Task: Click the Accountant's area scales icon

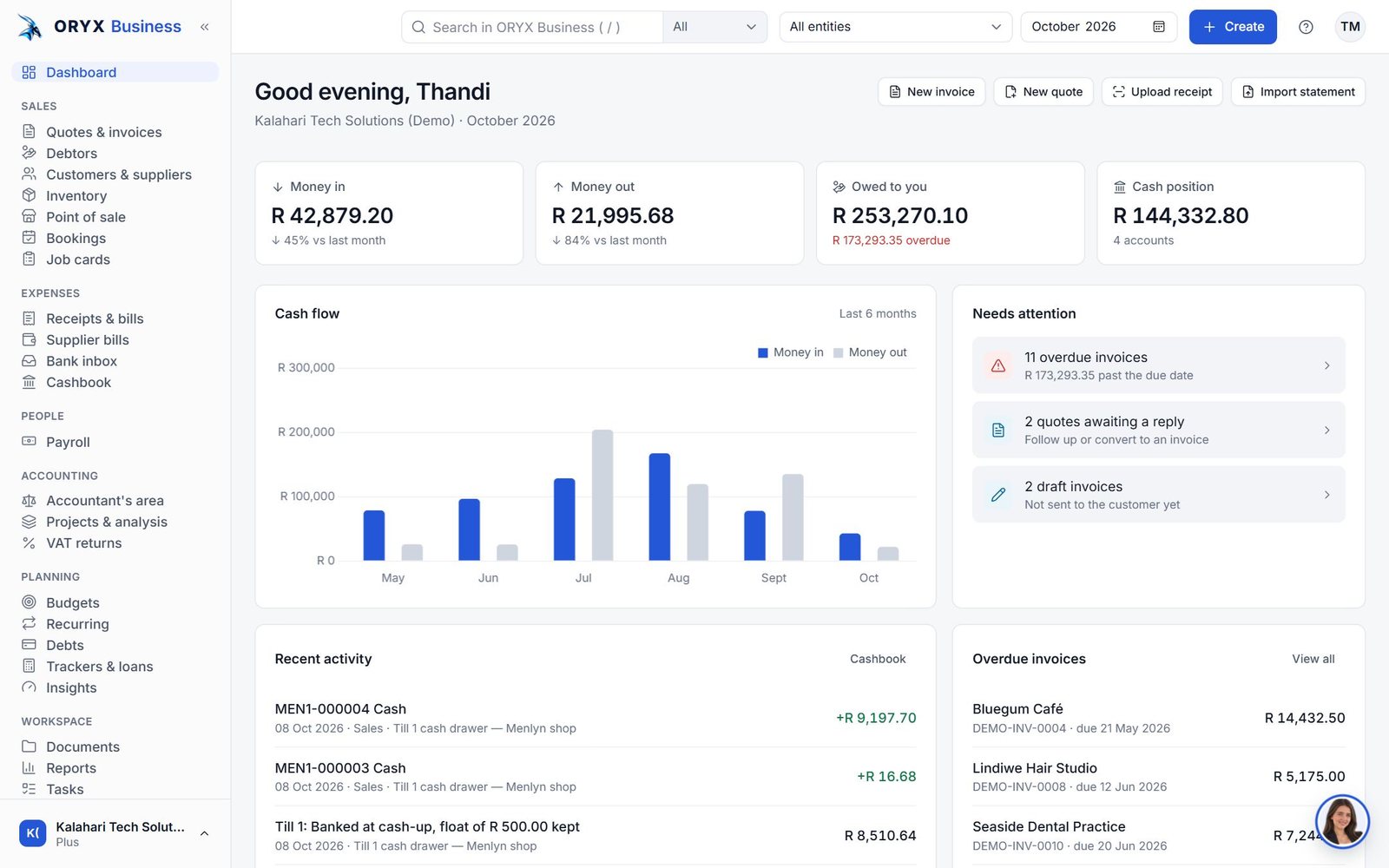Action: 29,500
